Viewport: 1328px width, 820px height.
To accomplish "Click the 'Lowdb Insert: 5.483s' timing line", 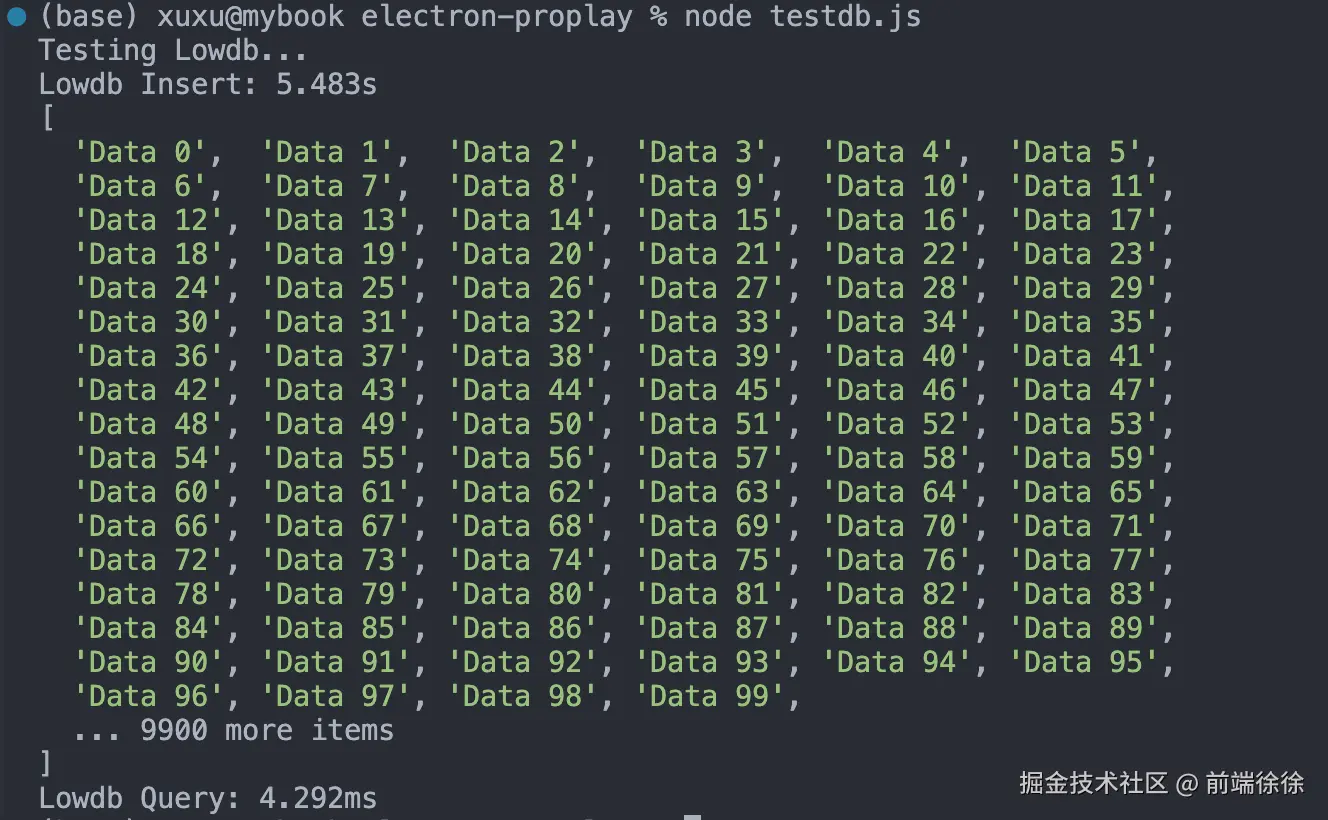I will tap(207, 84).
